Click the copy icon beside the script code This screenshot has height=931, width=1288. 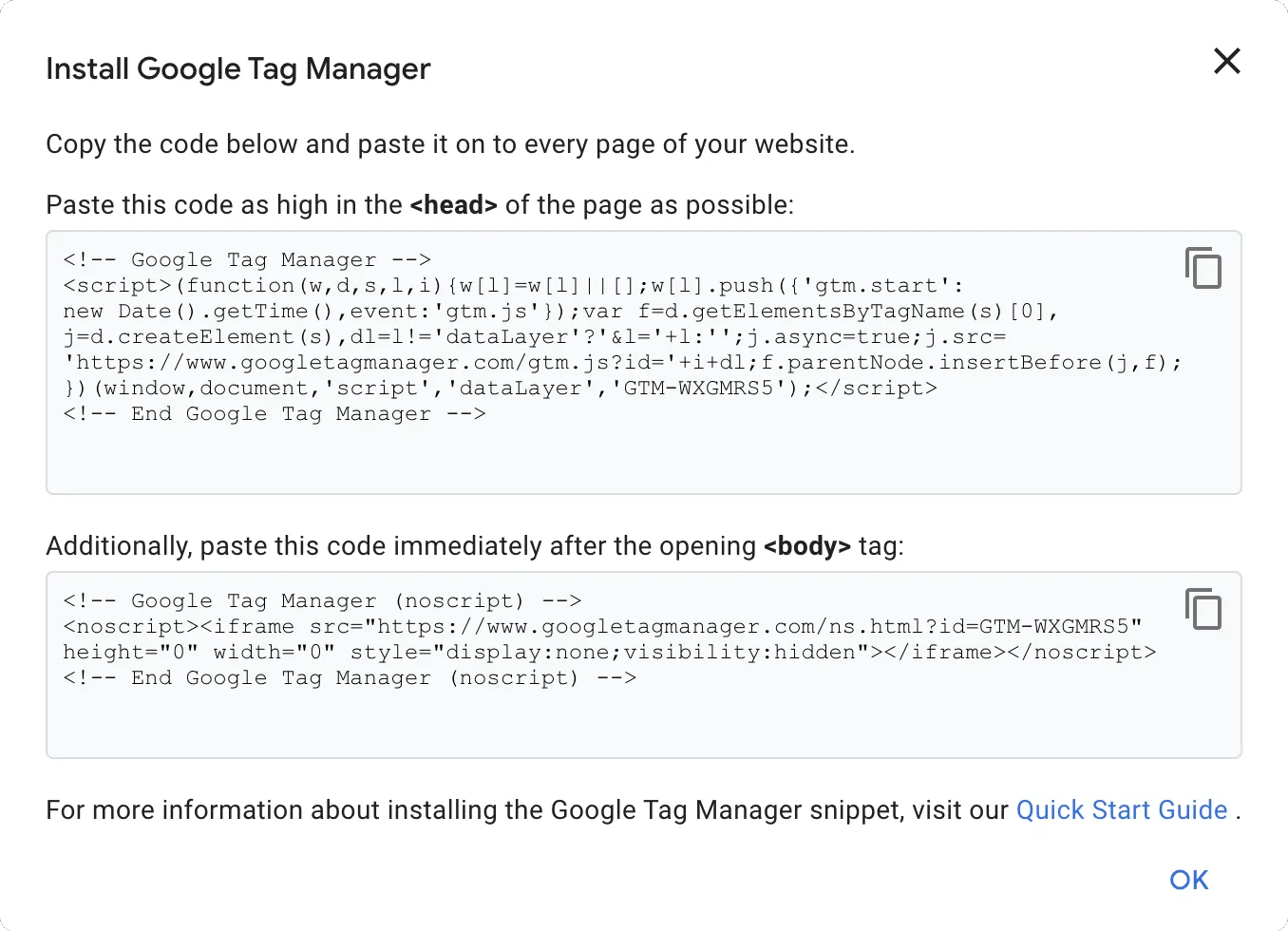[1203, 268]
